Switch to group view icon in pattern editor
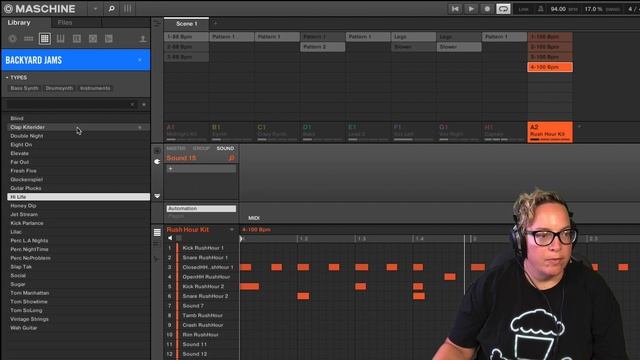640x360 pixels. click(157, 232)
